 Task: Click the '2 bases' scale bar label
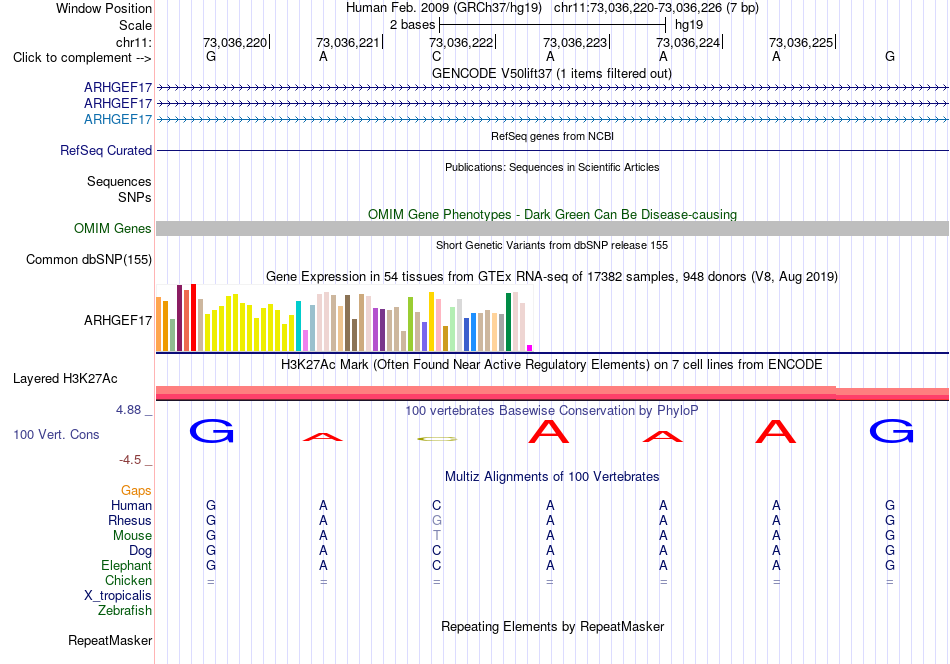412,25
